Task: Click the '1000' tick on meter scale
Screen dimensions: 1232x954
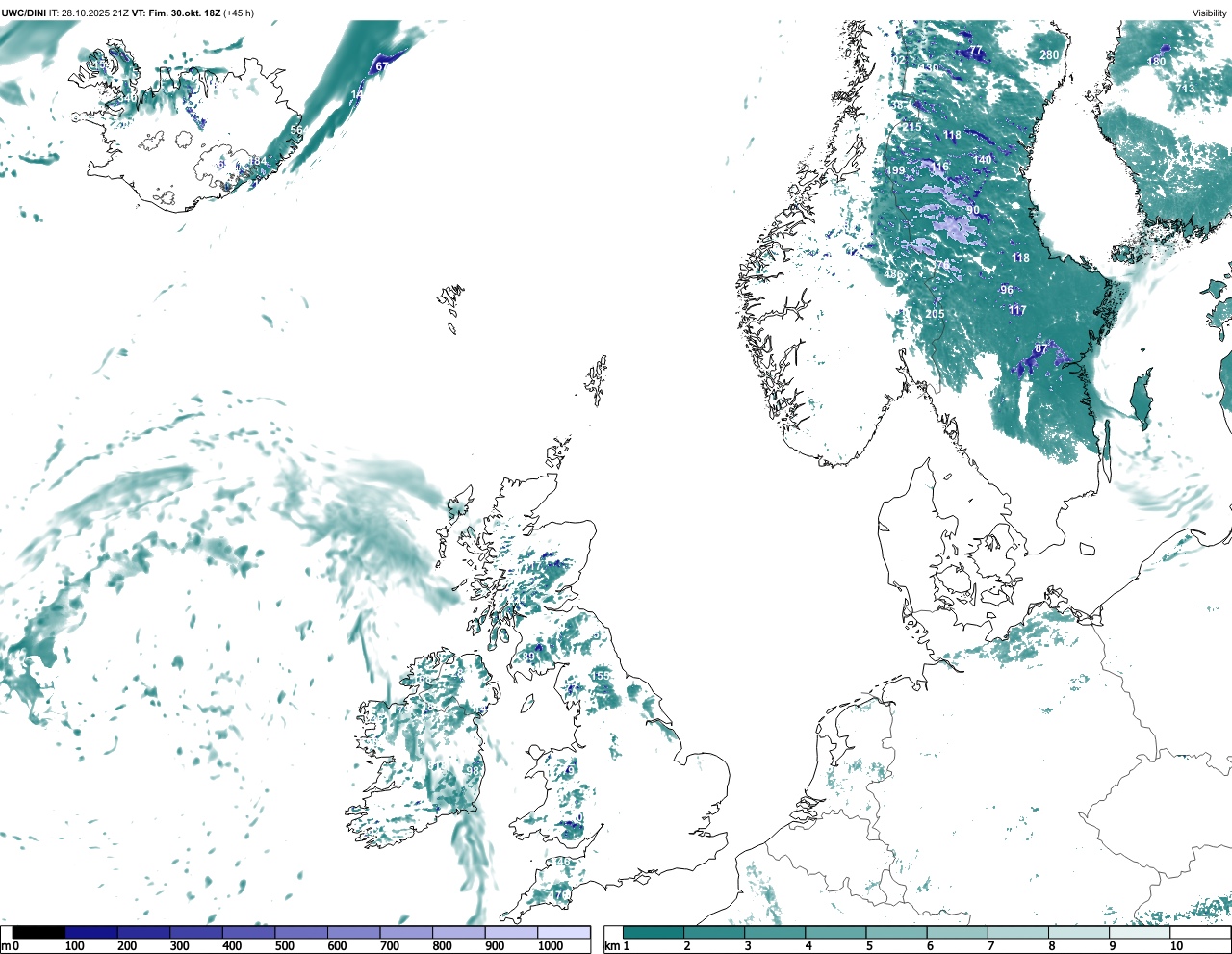Action: (551, 946)
